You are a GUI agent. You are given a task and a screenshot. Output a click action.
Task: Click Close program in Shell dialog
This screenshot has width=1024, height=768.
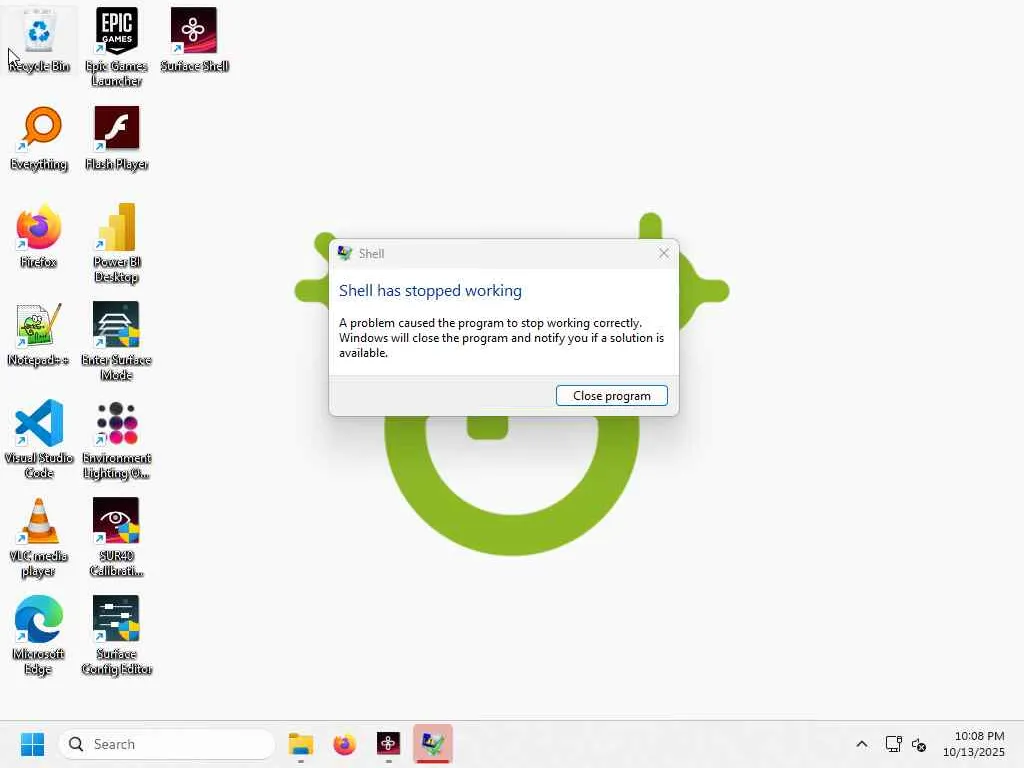coord(611,395)
